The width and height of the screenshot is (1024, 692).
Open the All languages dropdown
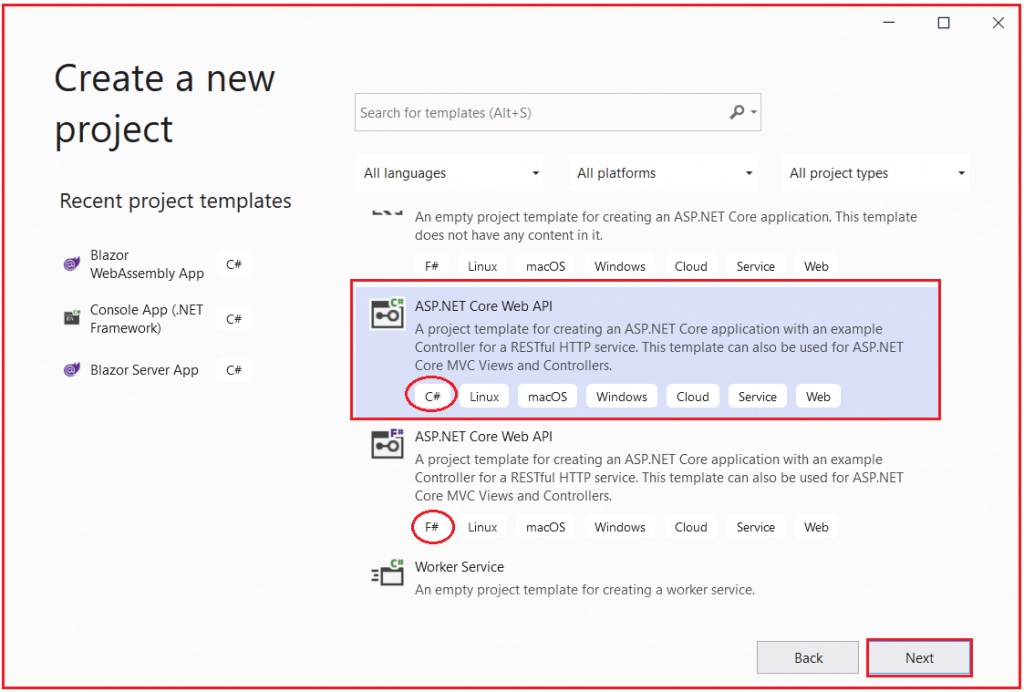tap(449, 172)
